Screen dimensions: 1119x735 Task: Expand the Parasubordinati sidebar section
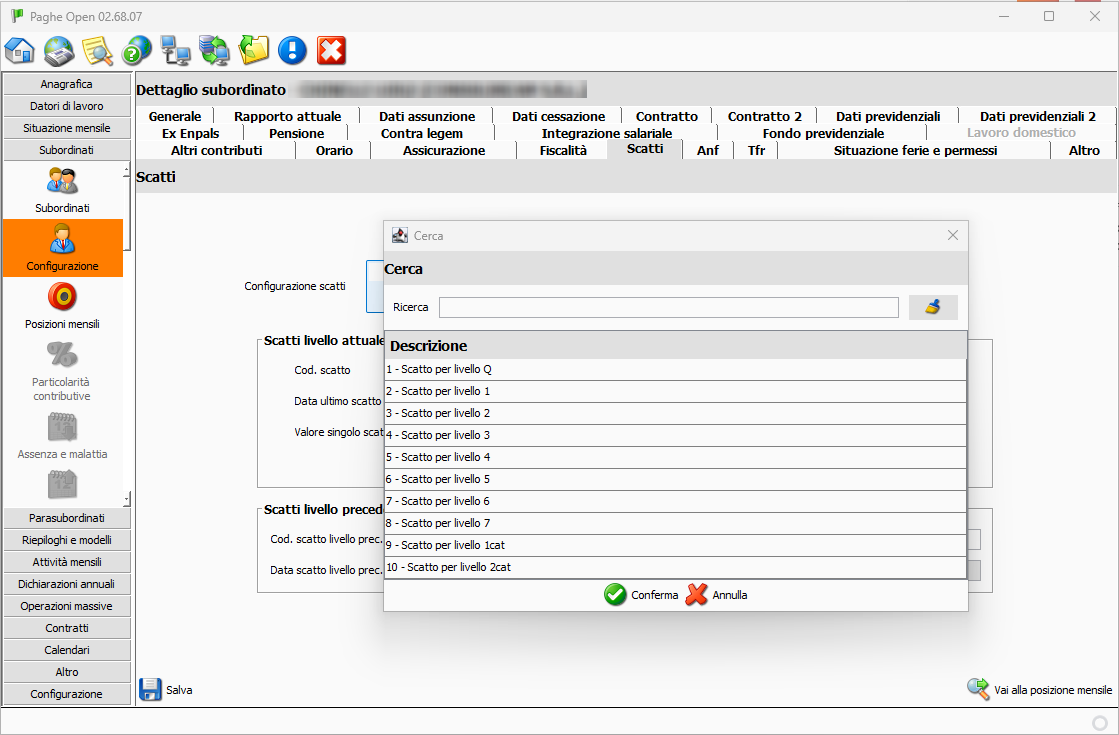coord(67,518)
